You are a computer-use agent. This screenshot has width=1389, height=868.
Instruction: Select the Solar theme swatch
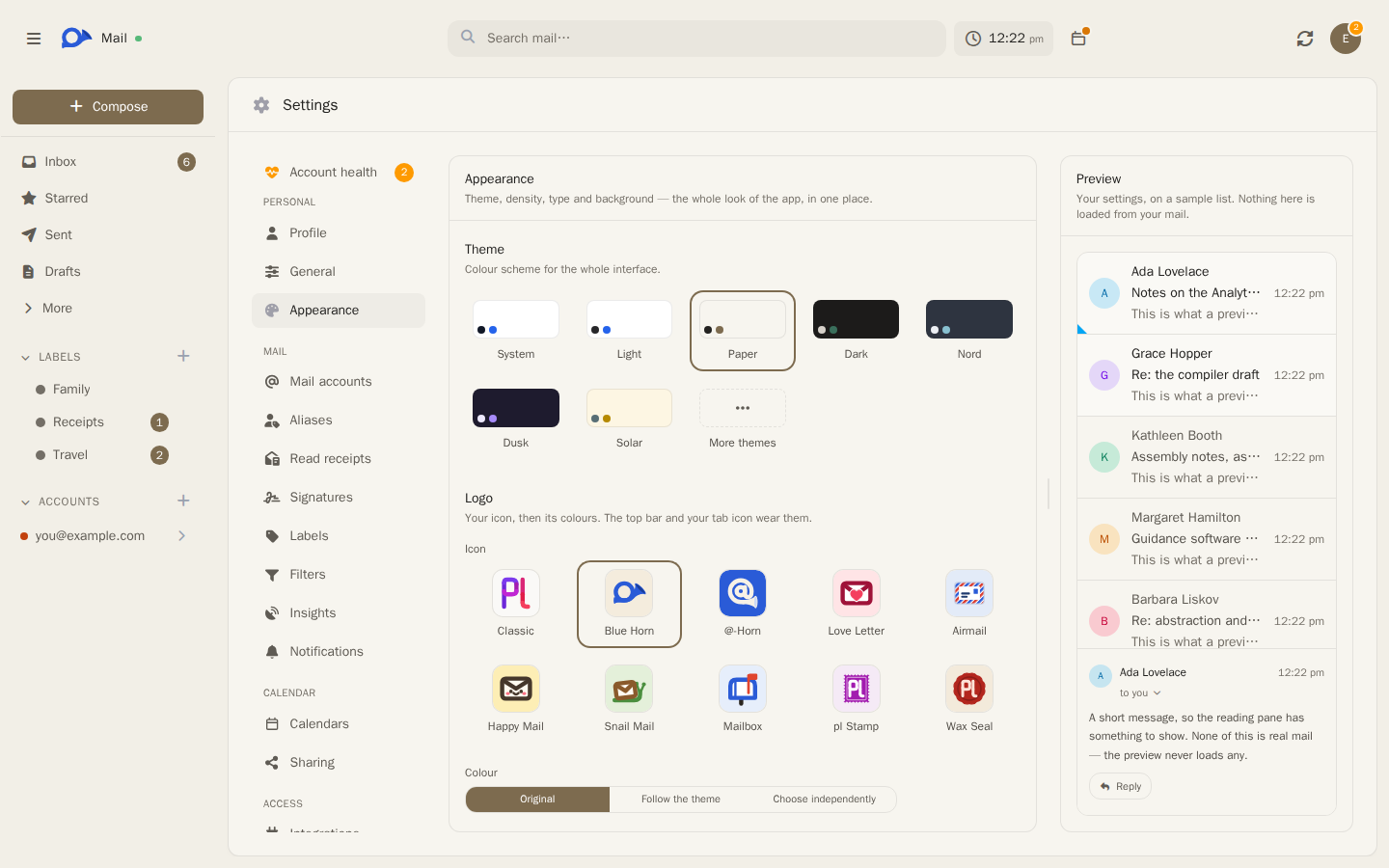[629, 420]
